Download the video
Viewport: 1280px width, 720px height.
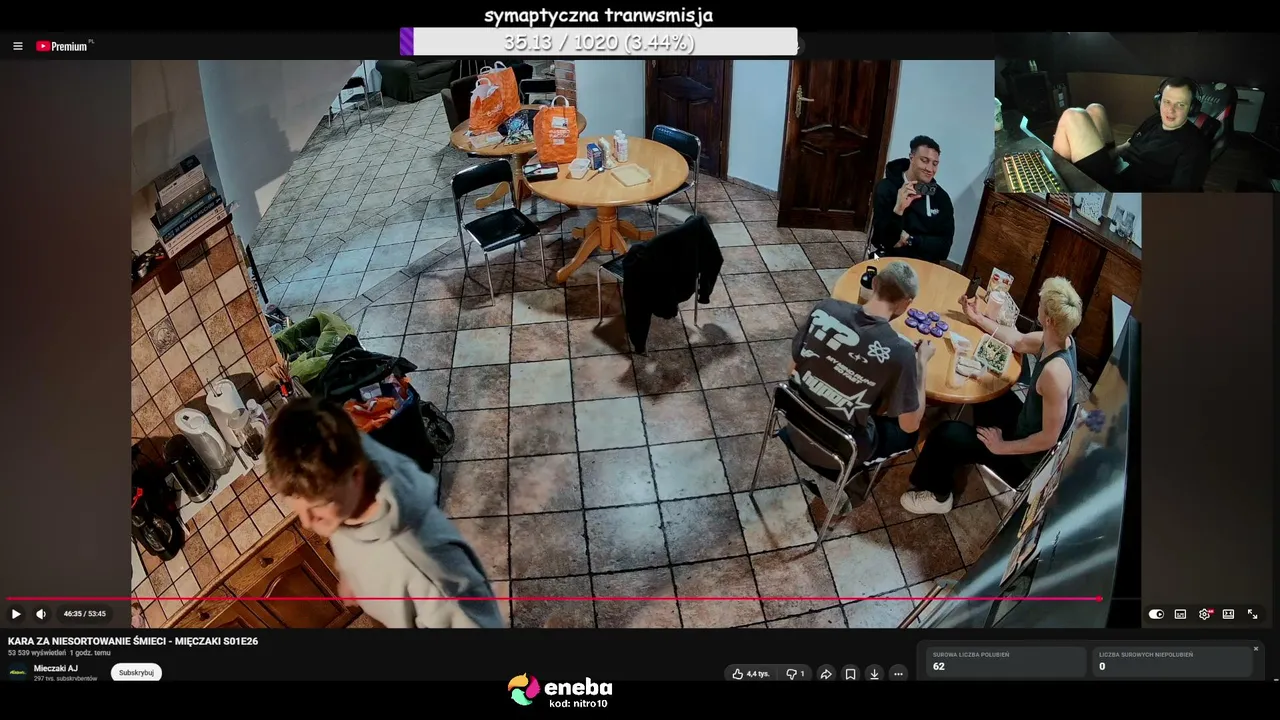(874, 674)
